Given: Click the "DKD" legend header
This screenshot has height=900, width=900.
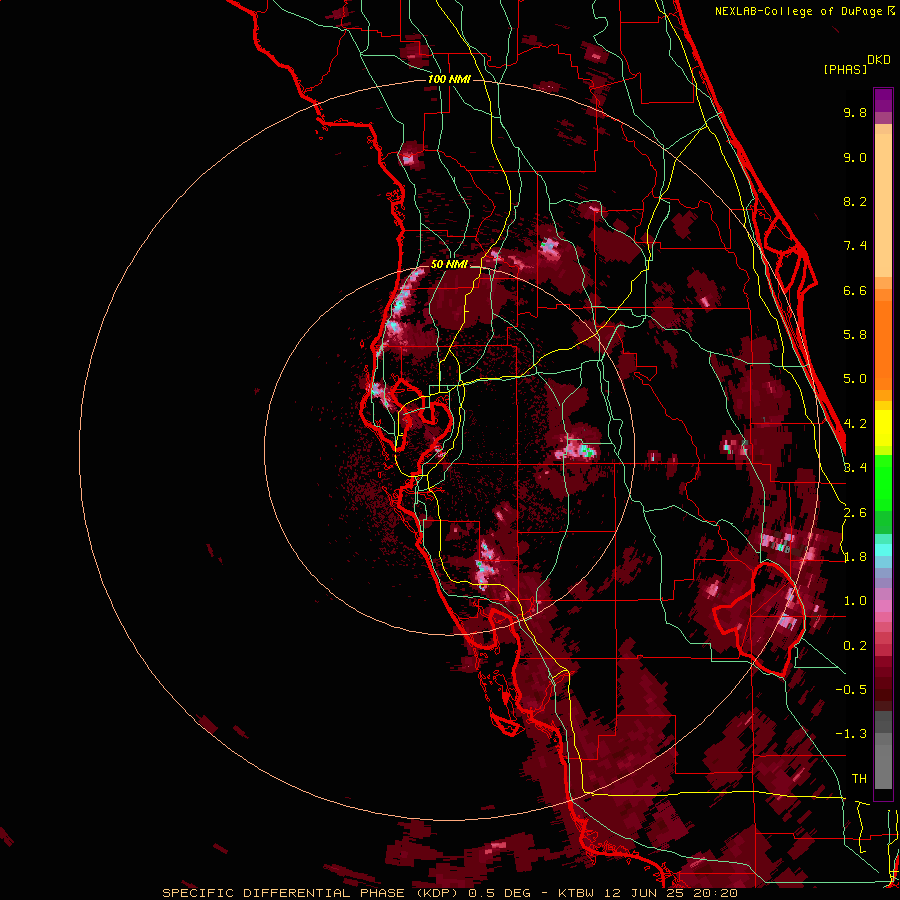Looking at the screenshot, I should 879,60.
